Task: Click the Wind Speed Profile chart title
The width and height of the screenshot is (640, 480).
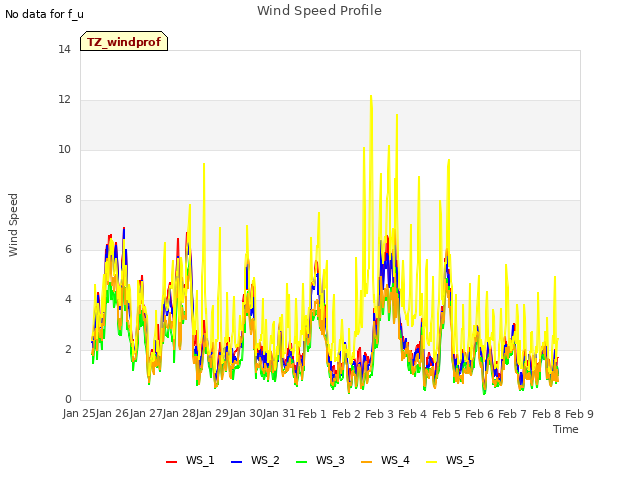Action: click(319, 11)
